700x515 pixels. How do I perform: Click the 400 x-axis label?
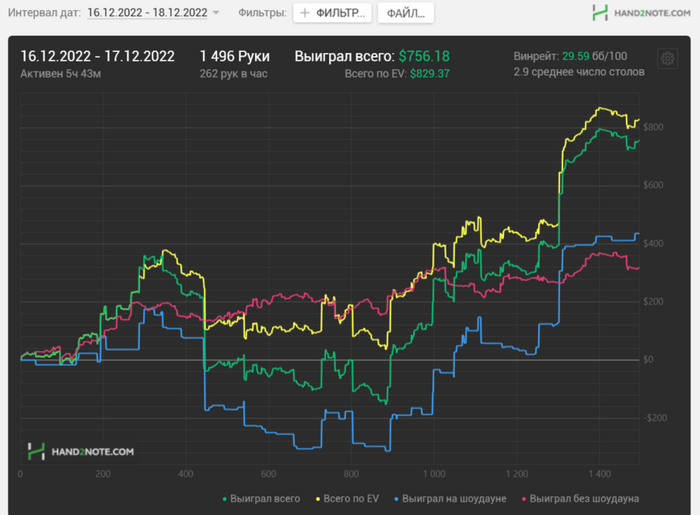click(x=186, y=474)
